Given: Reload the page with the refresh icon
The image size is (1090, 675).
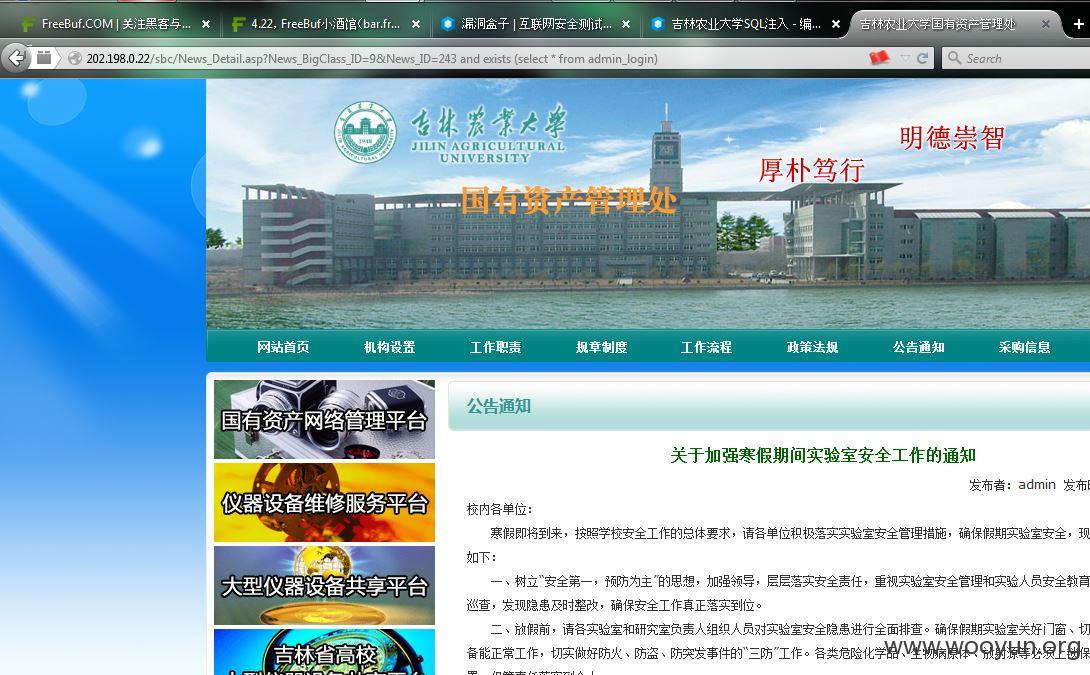Looking at the screenshot, I should pyautogui.click(x=922, y=58).
